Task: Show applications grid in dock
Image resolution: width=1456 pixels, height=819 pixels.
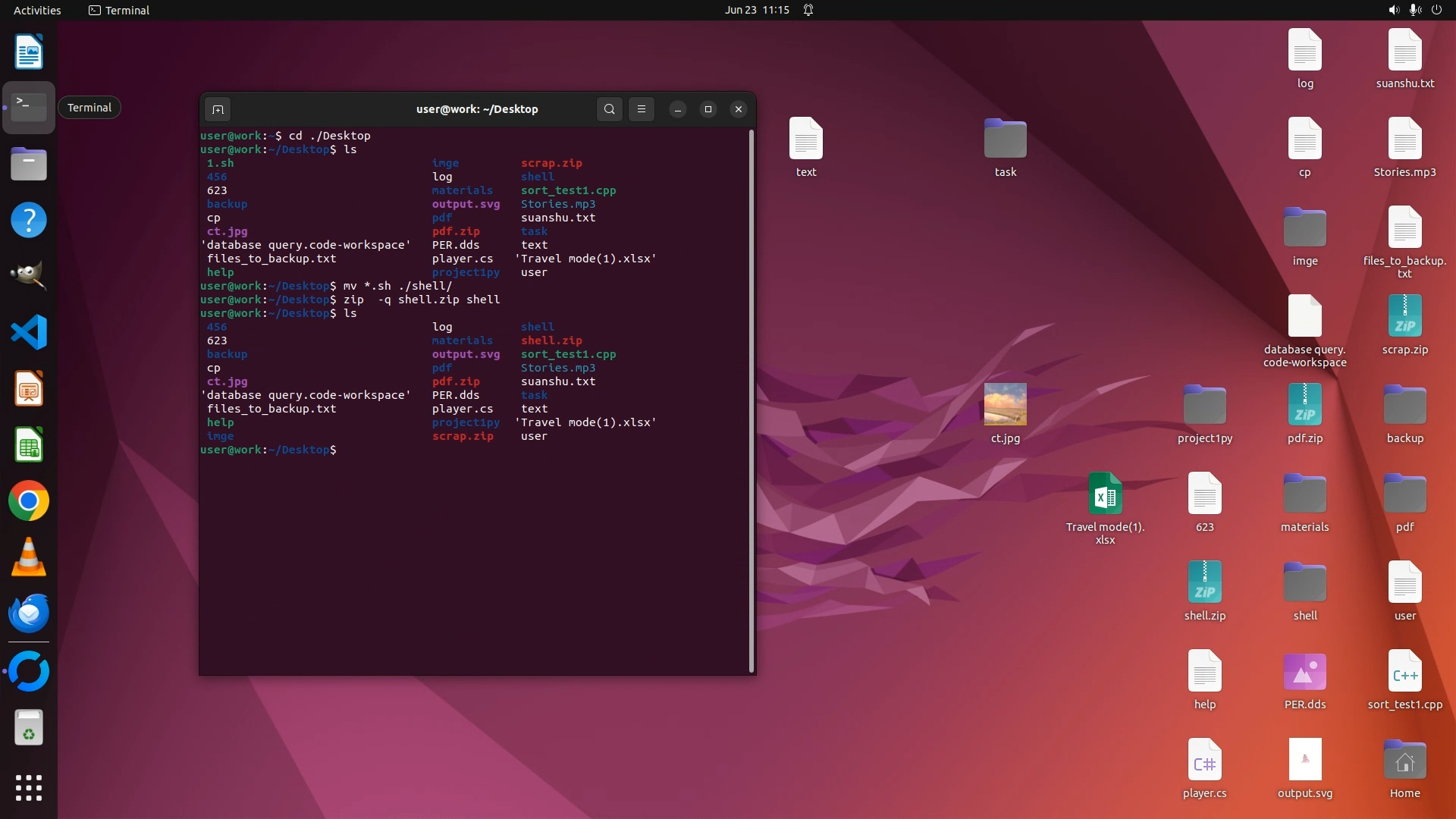Action: tap(29, 788)
